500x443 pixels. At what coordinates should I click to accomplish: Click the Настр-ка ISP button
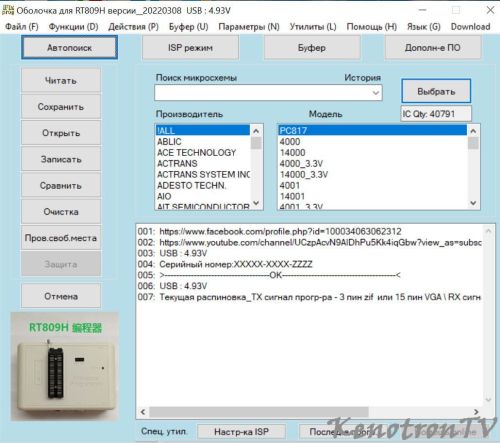pos(241,432)
